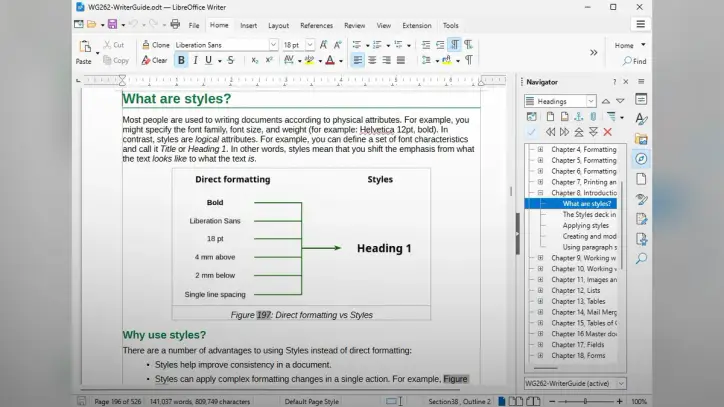Screen dimensions: 724x407
Task: Click the Paste clipboard icon
Action: pos(85,47)
